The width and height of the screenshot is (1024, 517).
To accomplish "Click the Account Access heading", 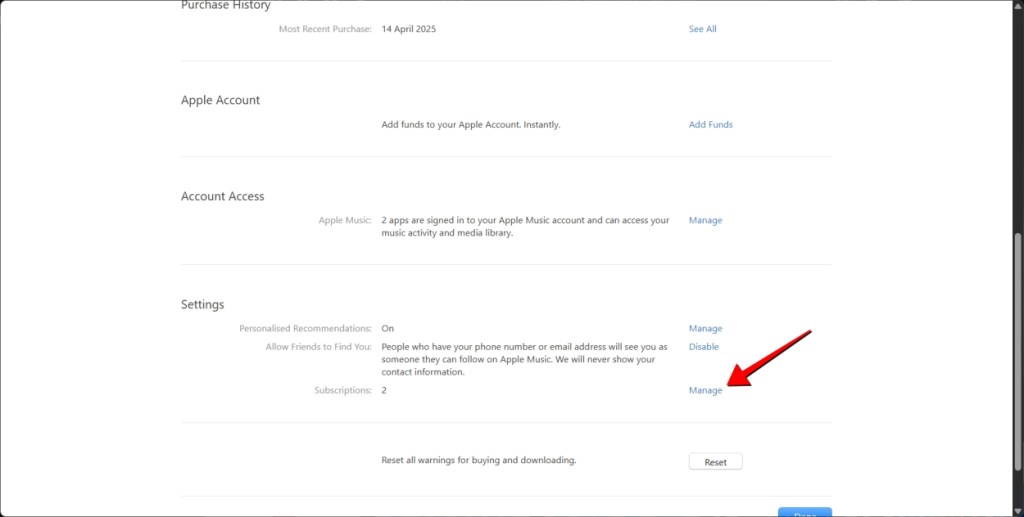I will (223, 196).
